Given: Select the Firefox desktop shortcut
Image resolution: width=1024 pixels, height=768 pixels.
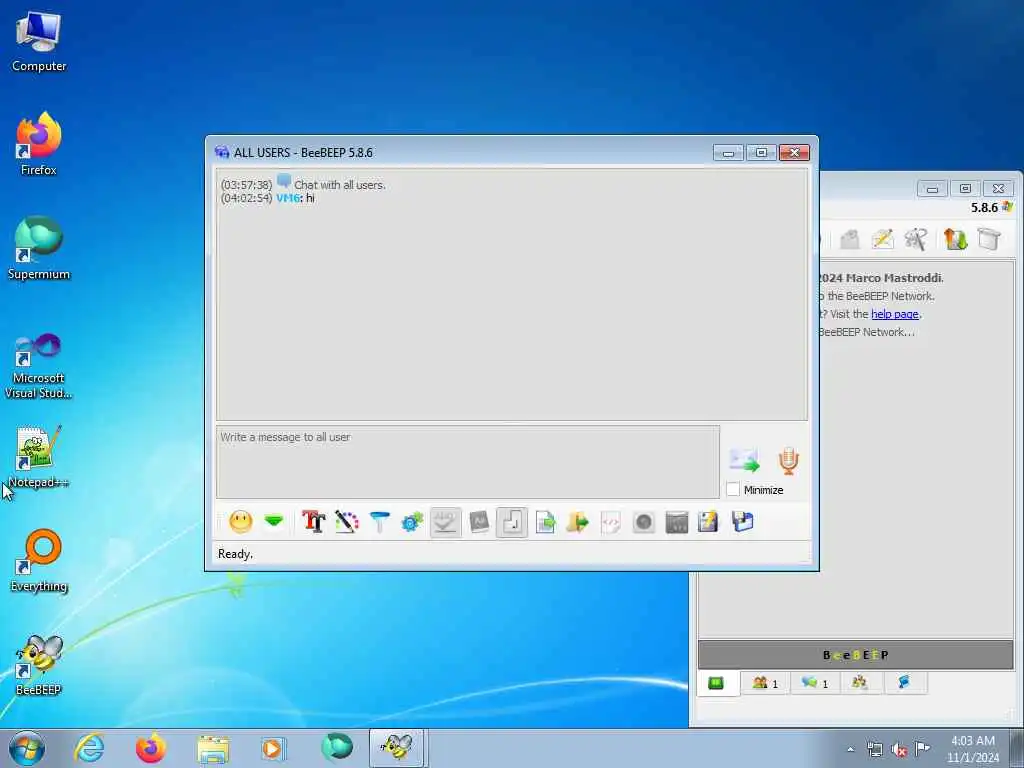Looking at the screenshot, I should [x=39, y=144].
